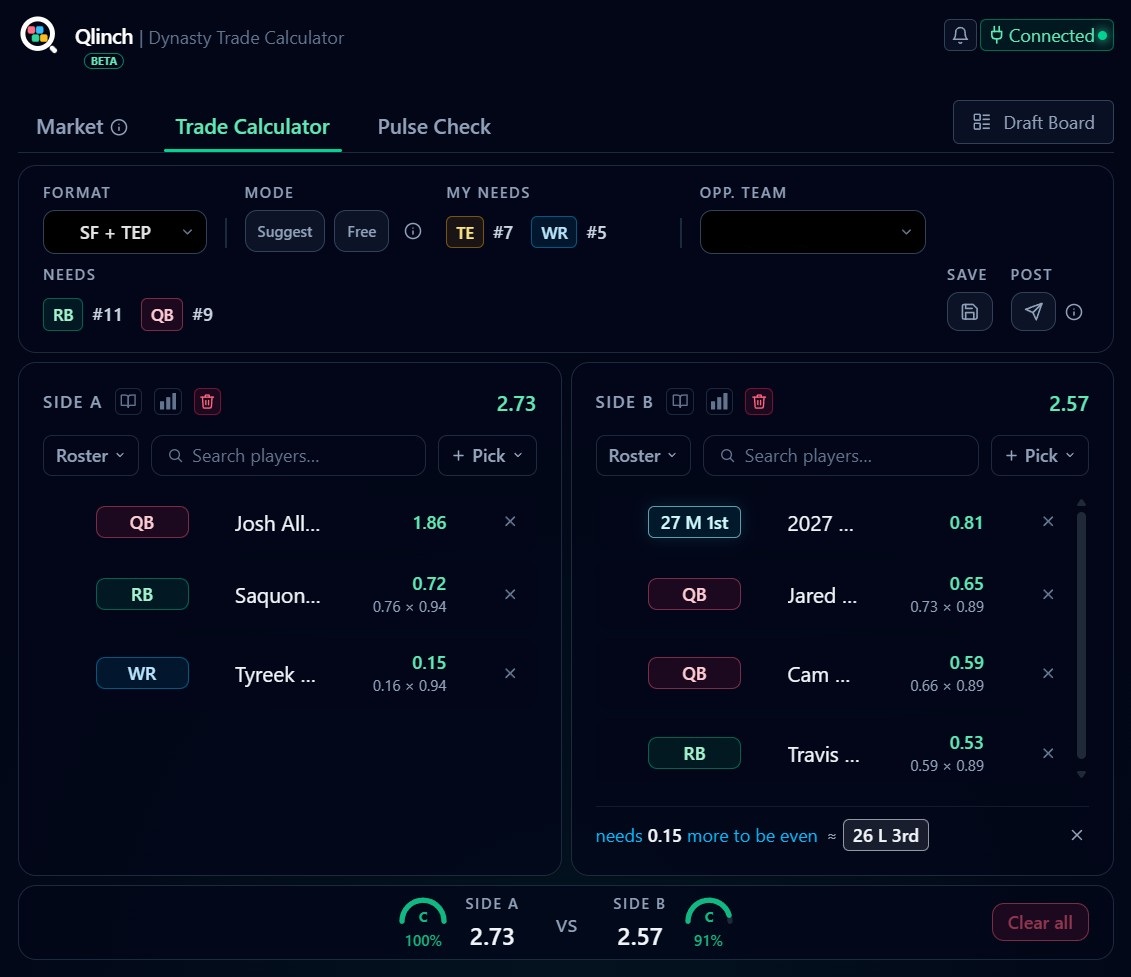Click the Travis RB position badge
This screenshot has height=977, width=1131.
694,753
